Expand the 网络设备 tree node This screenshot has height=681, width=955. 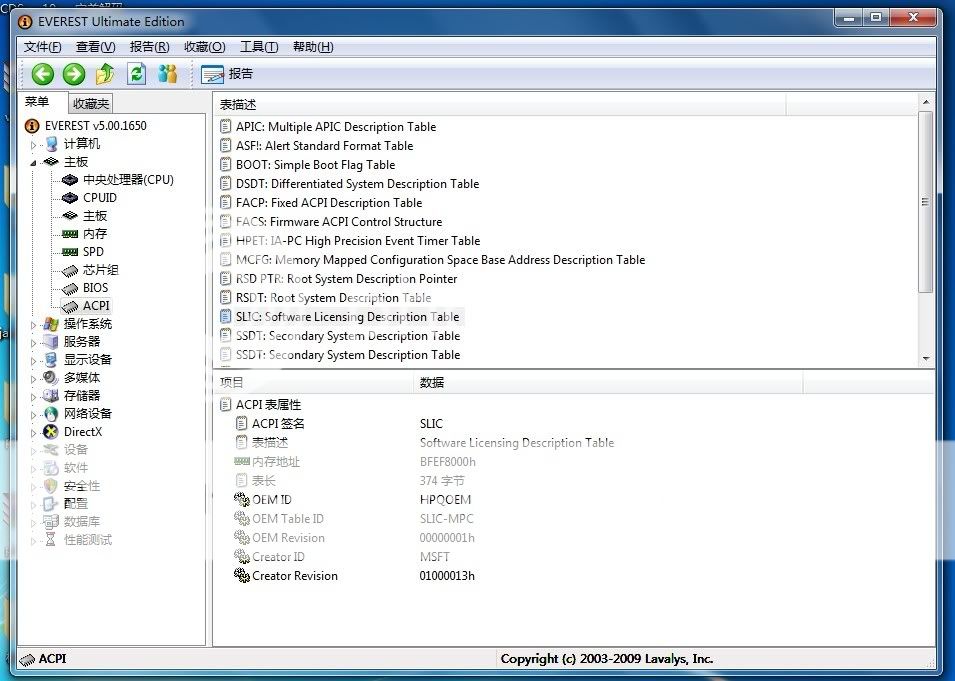tap(33, 415)
